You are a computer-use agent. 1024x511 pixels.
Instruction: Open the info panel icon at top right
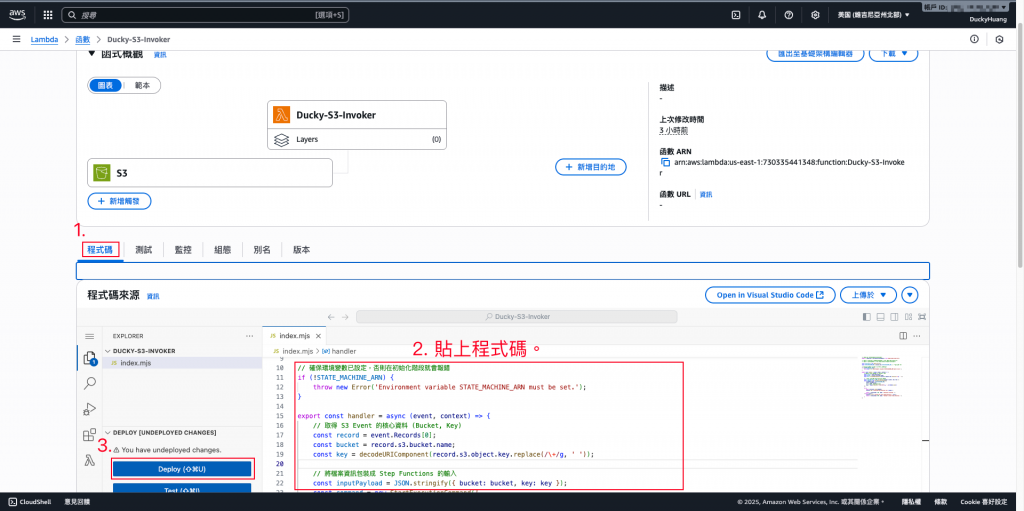974,39
